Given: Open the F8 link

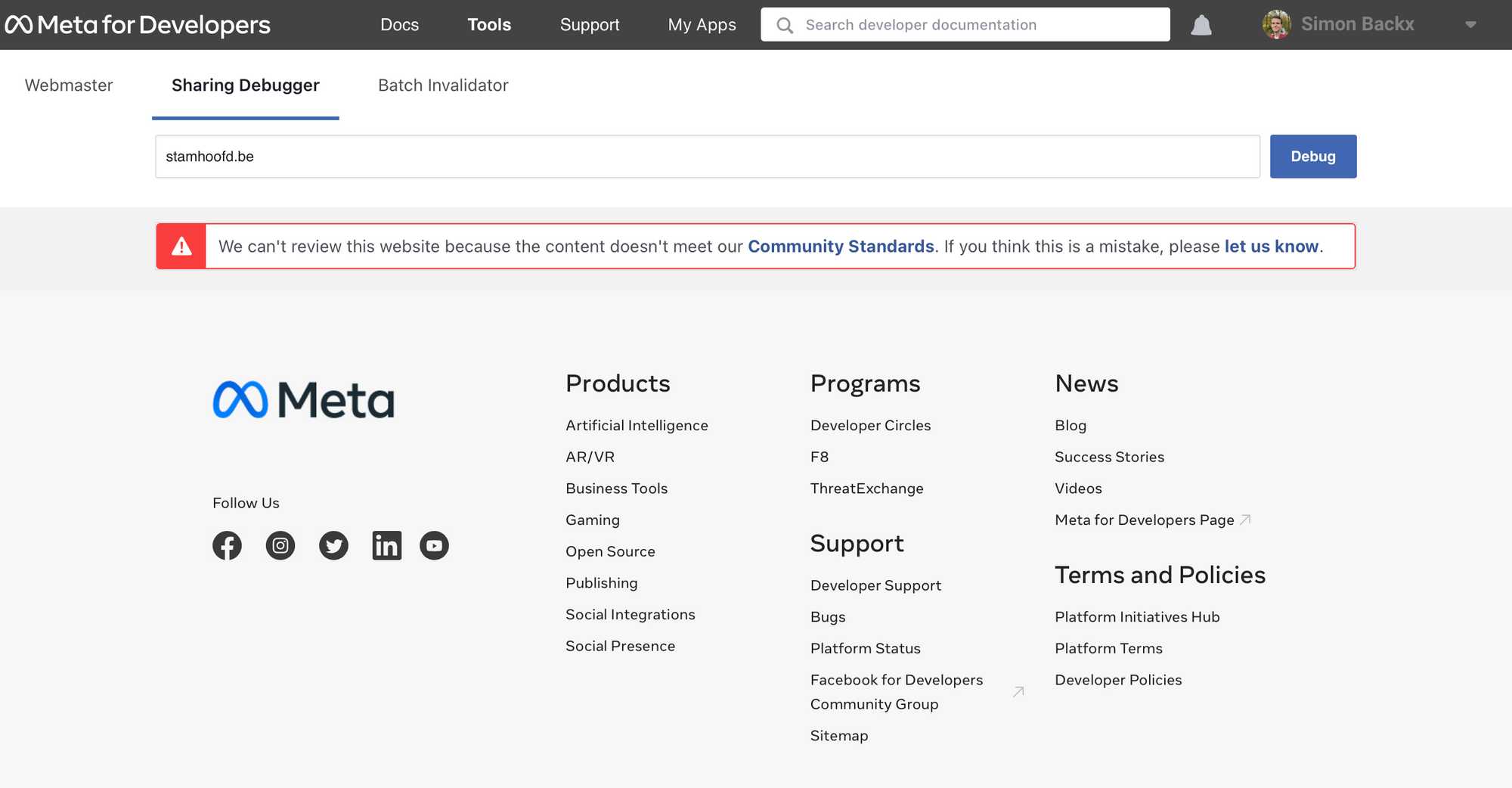Looking at the screenshot, I should [x=820, y=457].
